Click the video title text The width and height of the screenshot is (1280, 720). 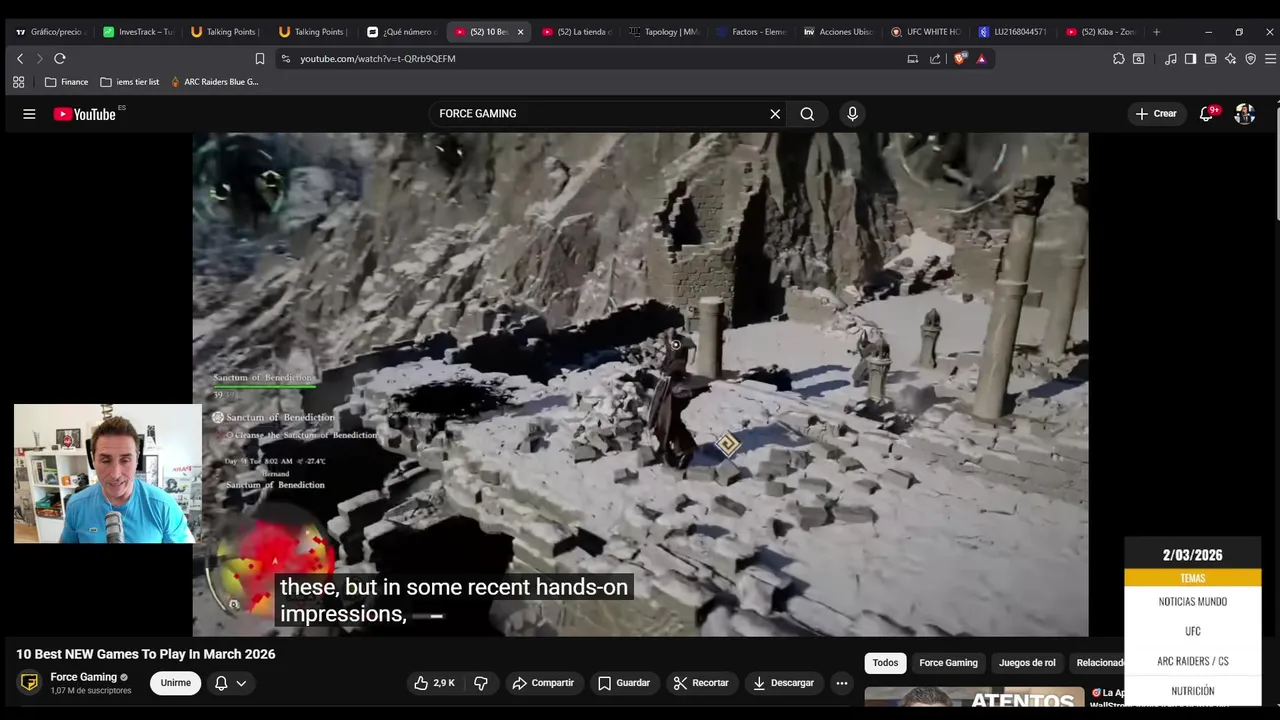pyautogui.click(x=146, y=654)
